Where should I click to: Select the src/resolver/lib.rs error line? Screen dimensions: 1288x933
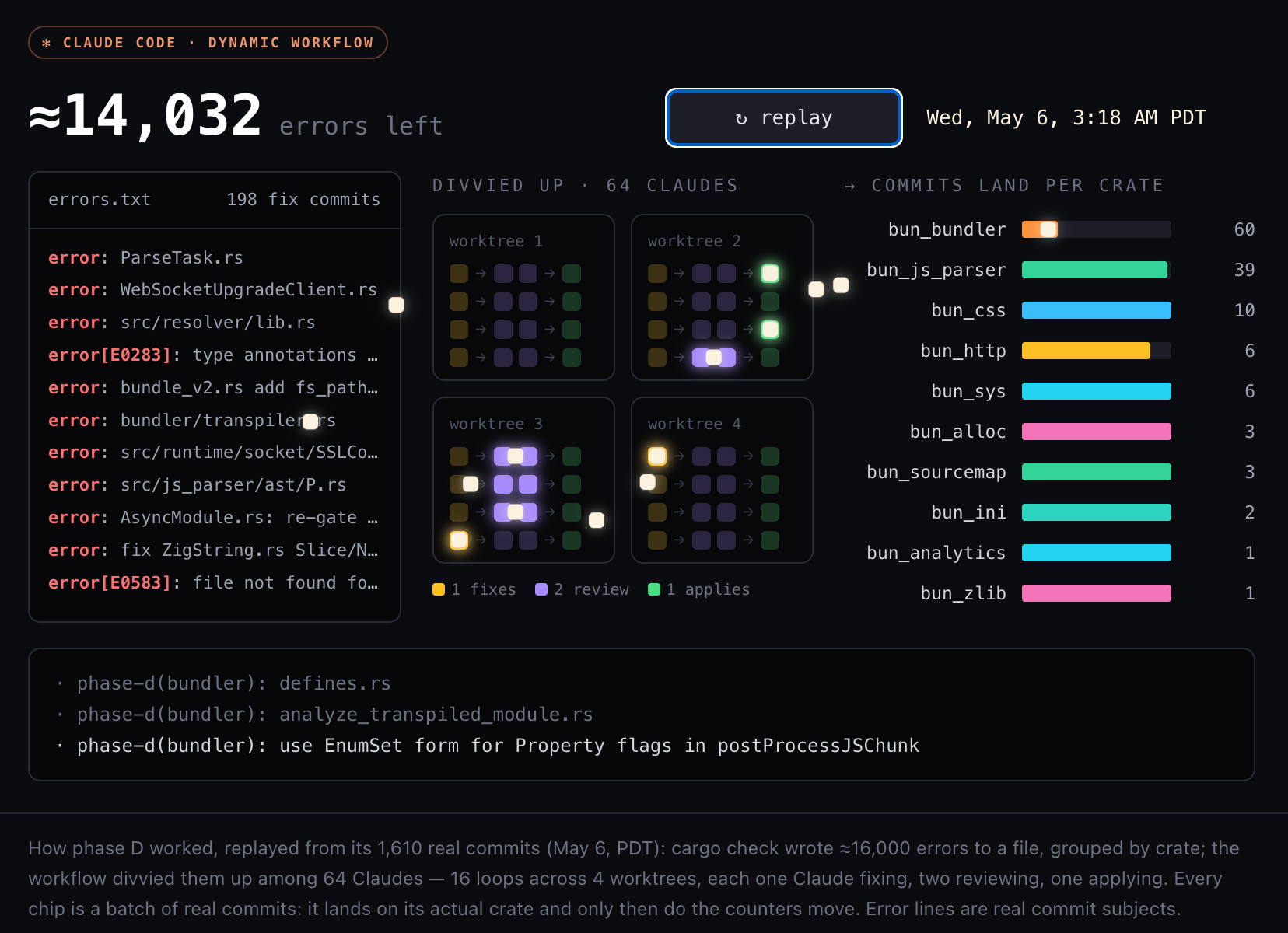181,323
